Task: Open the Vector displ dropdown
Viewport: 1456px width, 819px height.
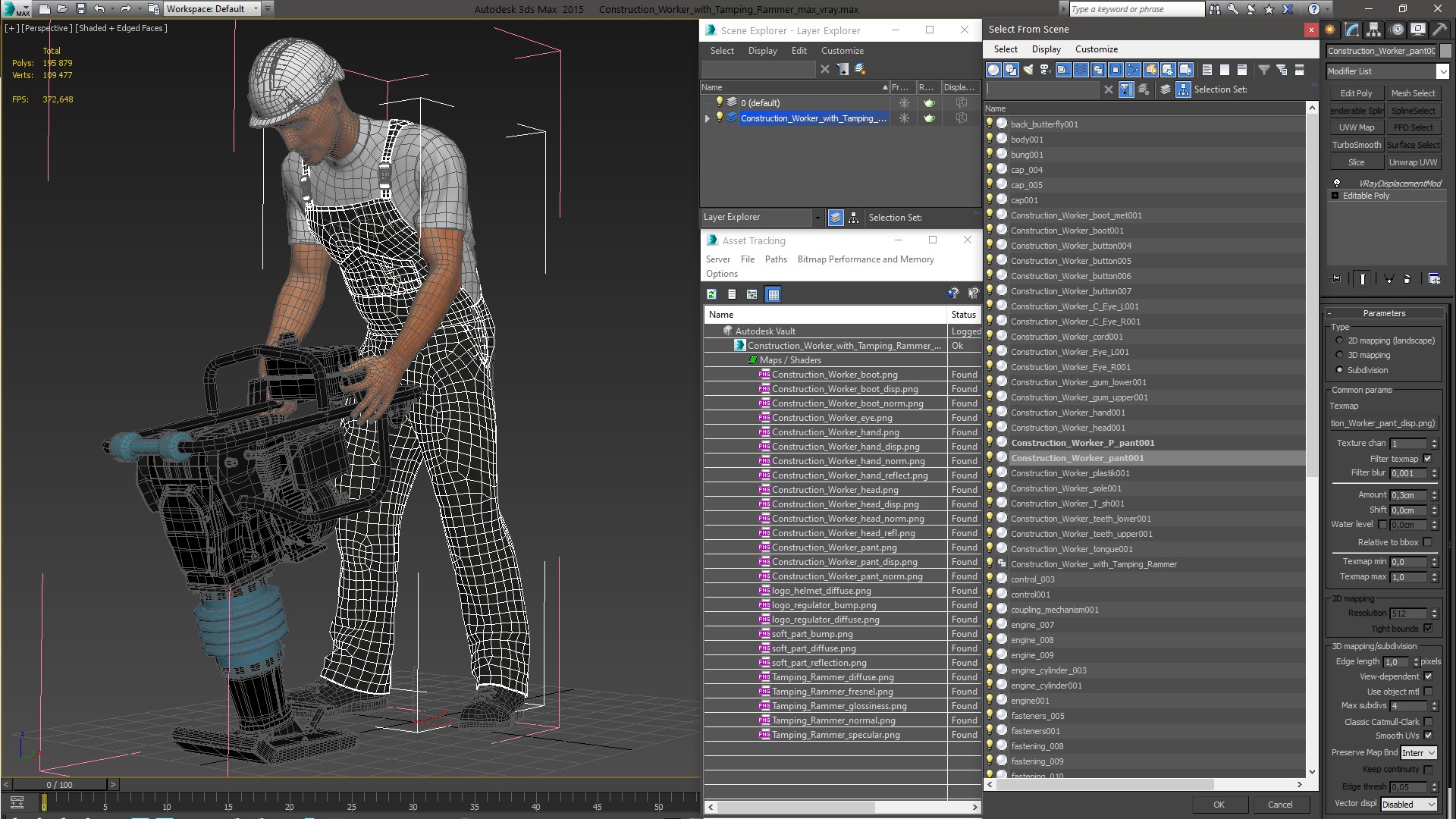Action: (1408, 805)
